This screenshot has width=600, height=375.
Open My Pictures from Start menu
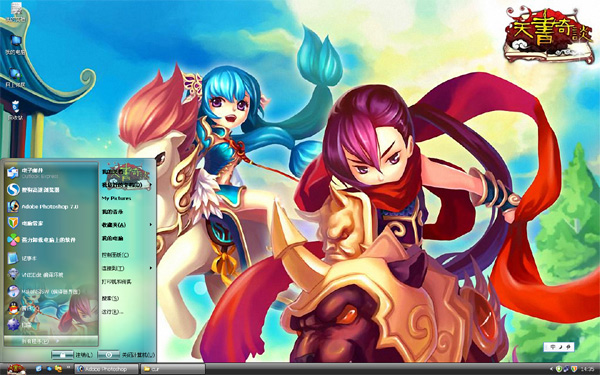click(116, 198)
